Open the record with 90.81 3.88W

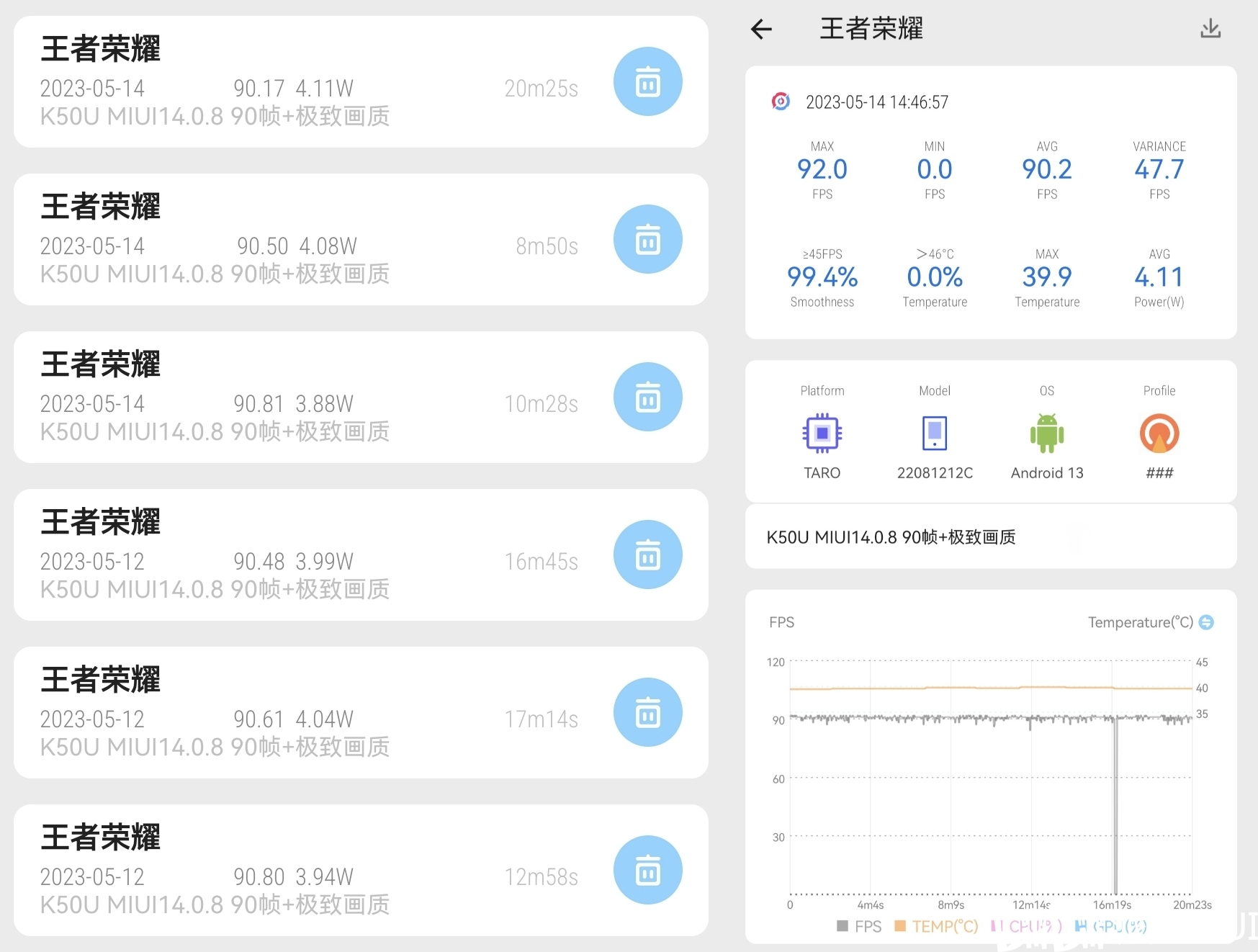pyautogui.click(x=361, y=398)
